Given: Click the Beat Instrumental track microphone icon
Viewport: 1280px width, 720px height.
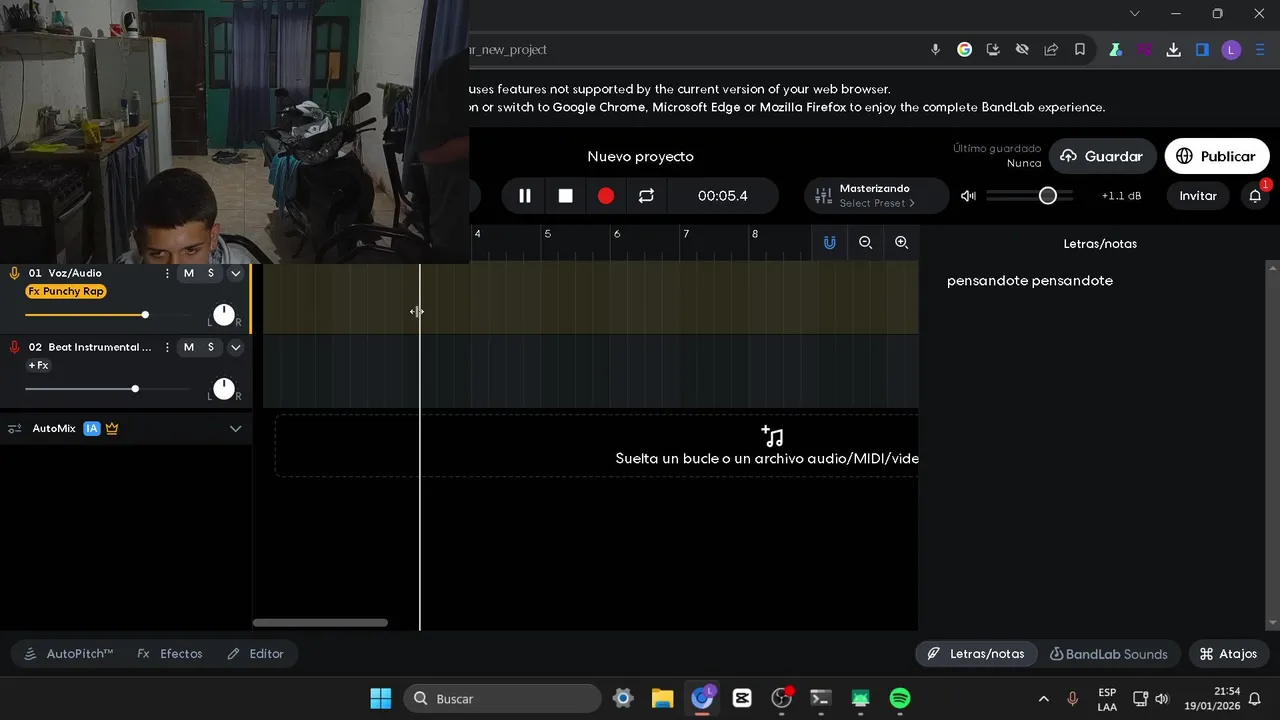Looking at the screenshot, I should 14,347.
